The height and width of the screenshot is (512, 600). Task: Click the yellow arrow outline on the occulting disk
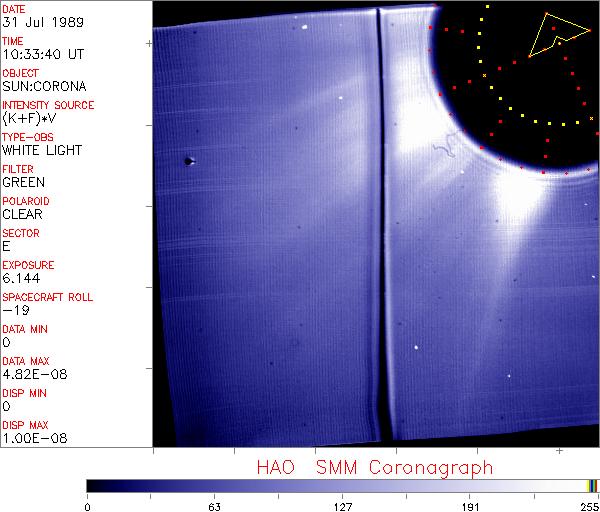coord(559,35)
